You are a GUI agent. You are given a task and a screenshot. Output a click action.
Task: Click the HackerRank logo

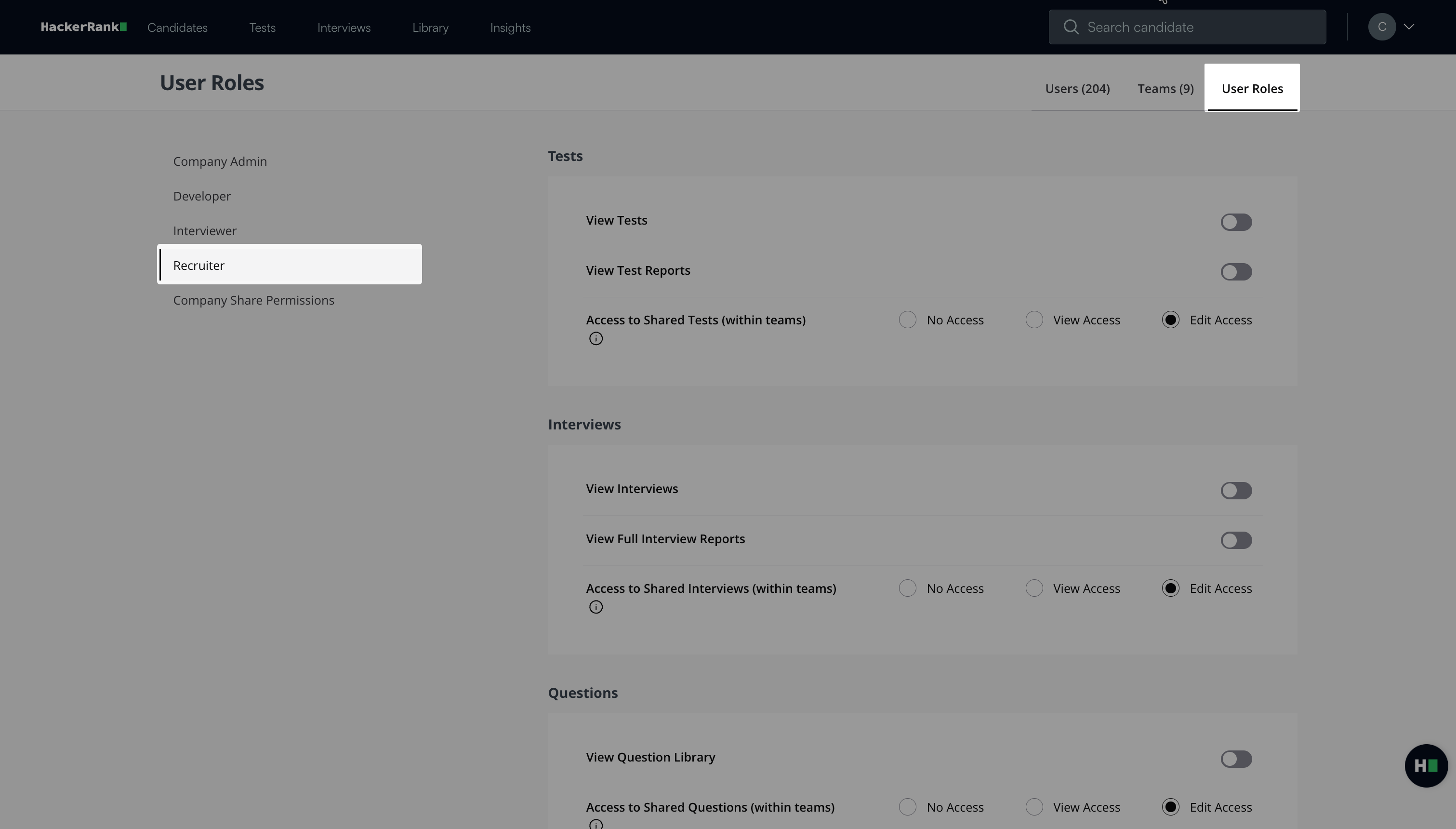pos(84,27)
